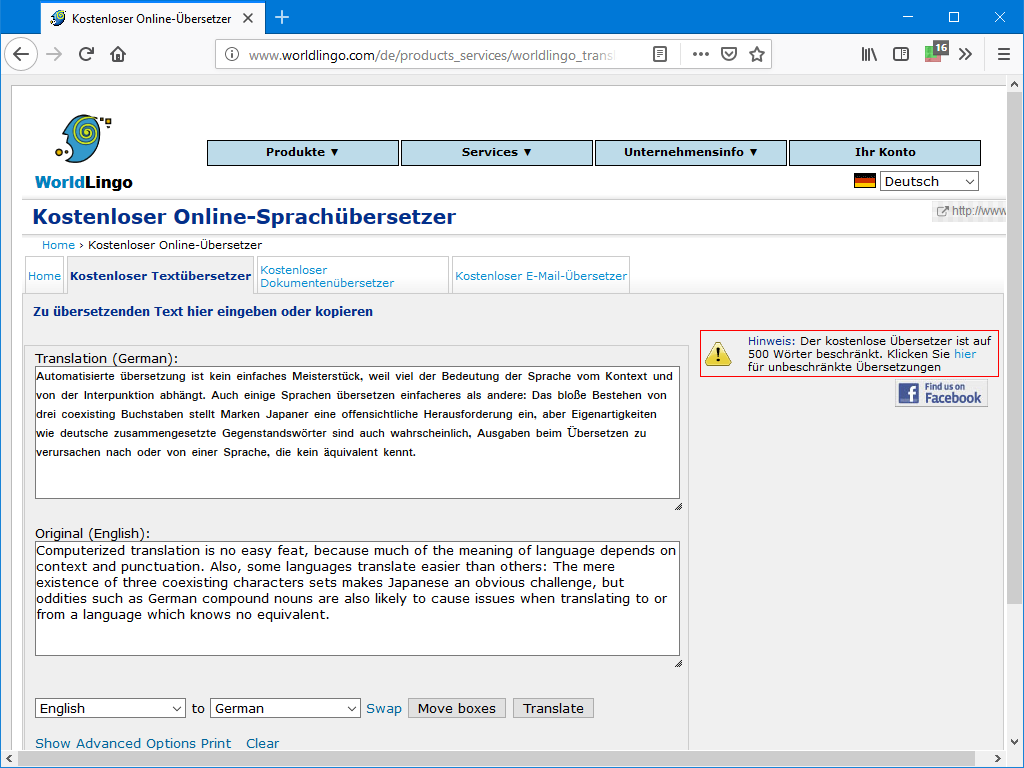
Task: Click the browser forward arrow
Action: tap(54, 54)
